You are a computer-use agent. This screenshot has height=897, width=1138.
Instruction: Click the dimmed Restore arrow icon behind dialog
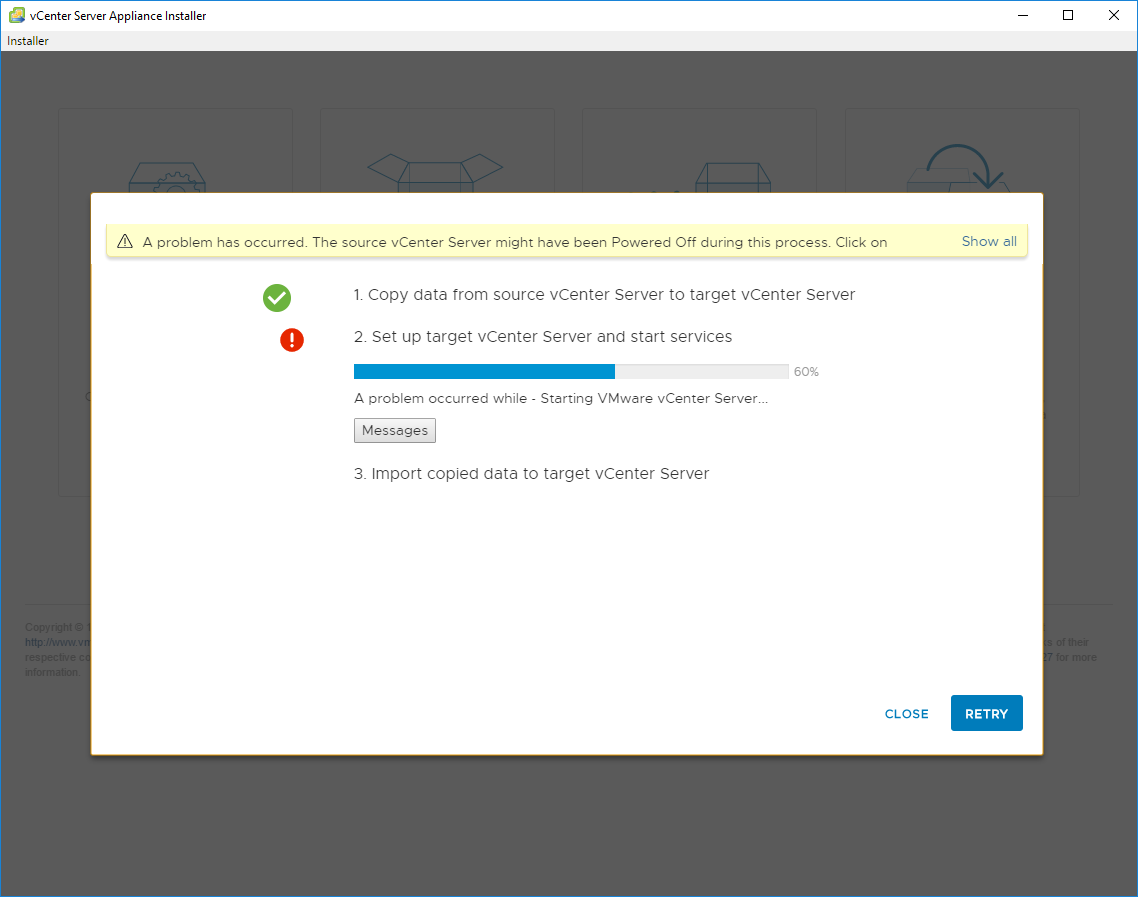point(959,168)
